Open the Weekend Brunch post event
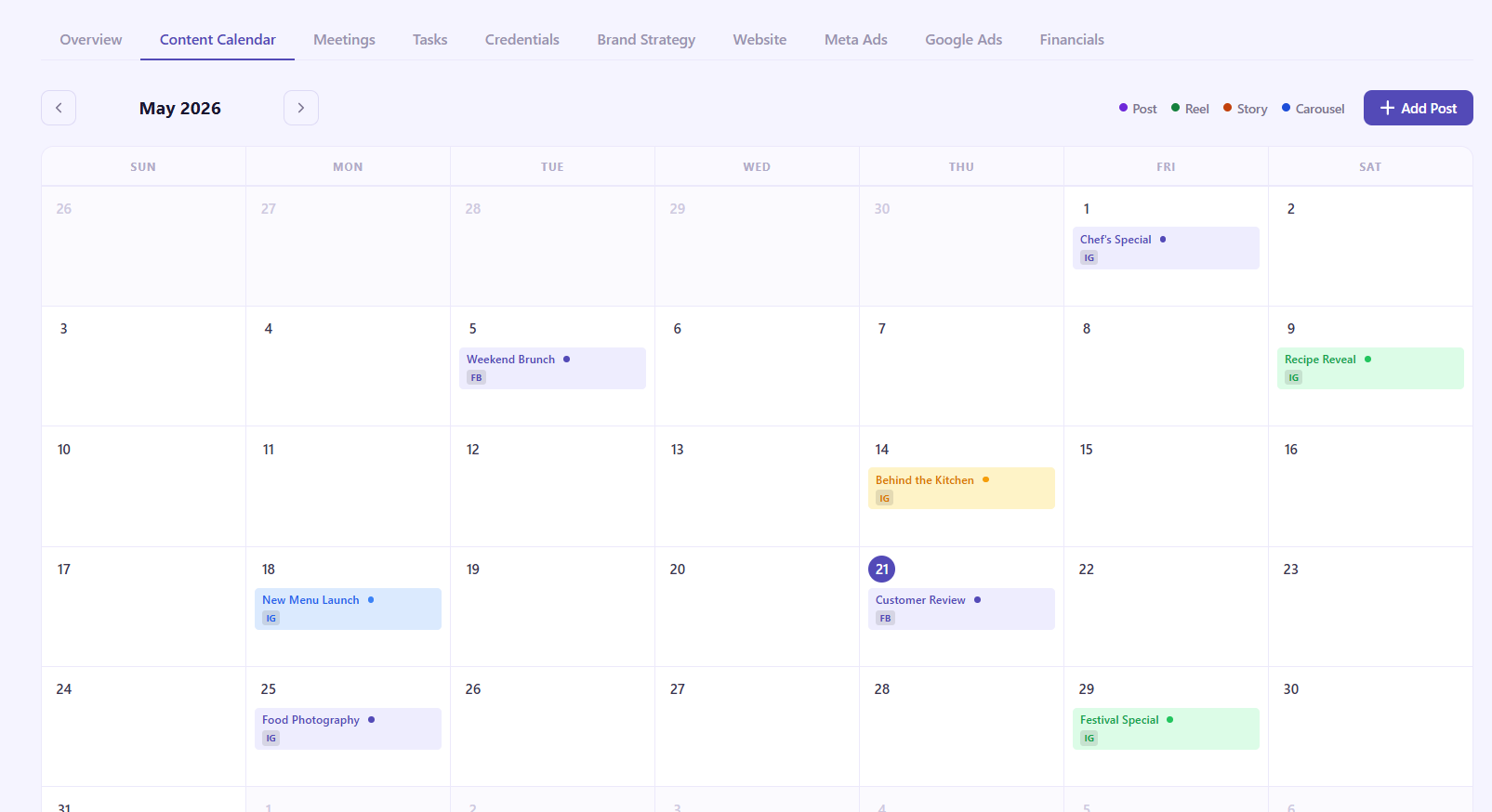The height and width of the screenshot is (812, 1492). pos(552,368)
